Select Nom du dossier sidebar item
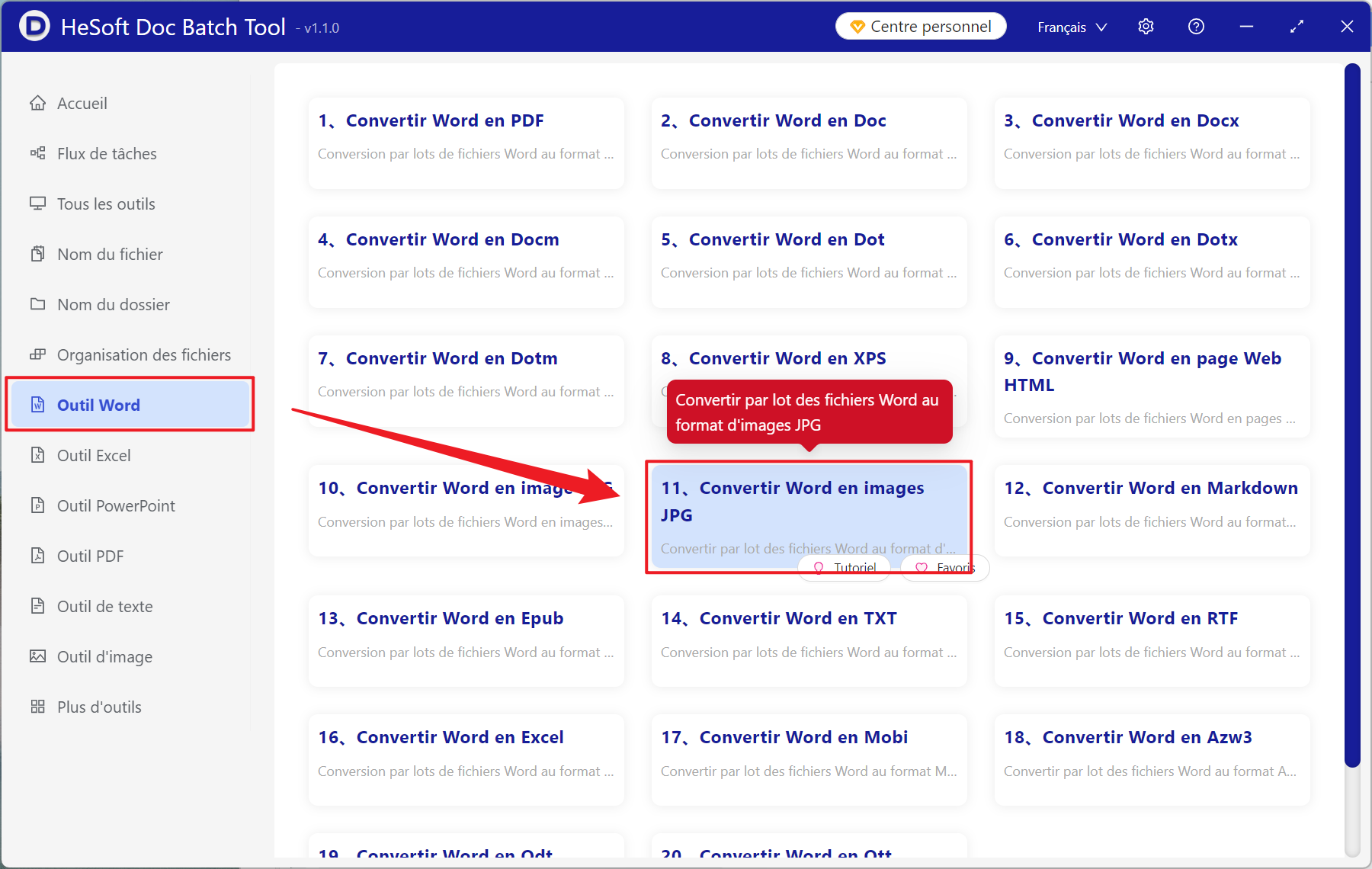The image size is (1372, 869). pos(130,304)
